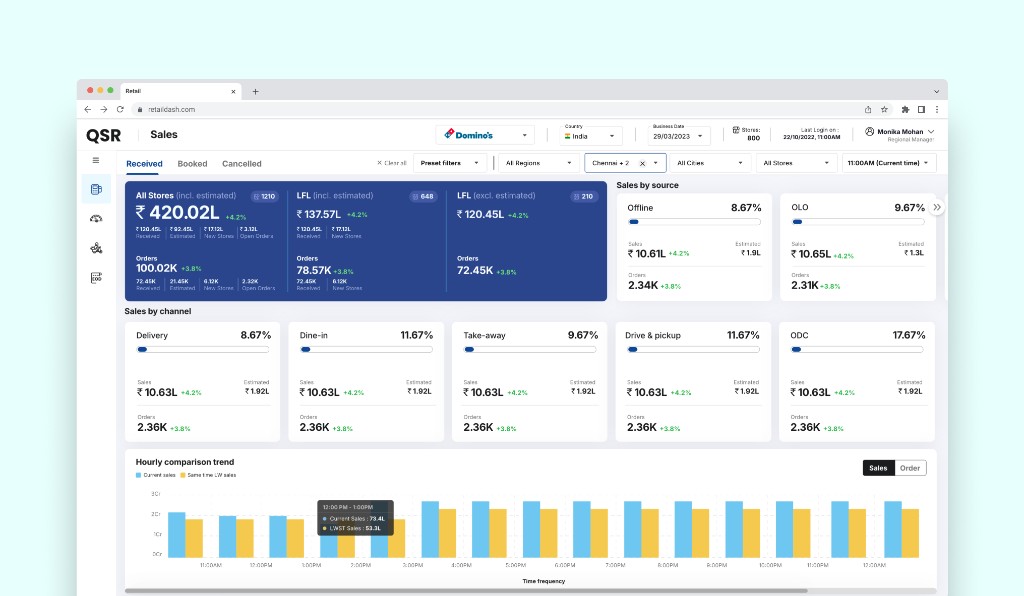Open the dashboard speedometer icon in sidebar

[96, 218]
